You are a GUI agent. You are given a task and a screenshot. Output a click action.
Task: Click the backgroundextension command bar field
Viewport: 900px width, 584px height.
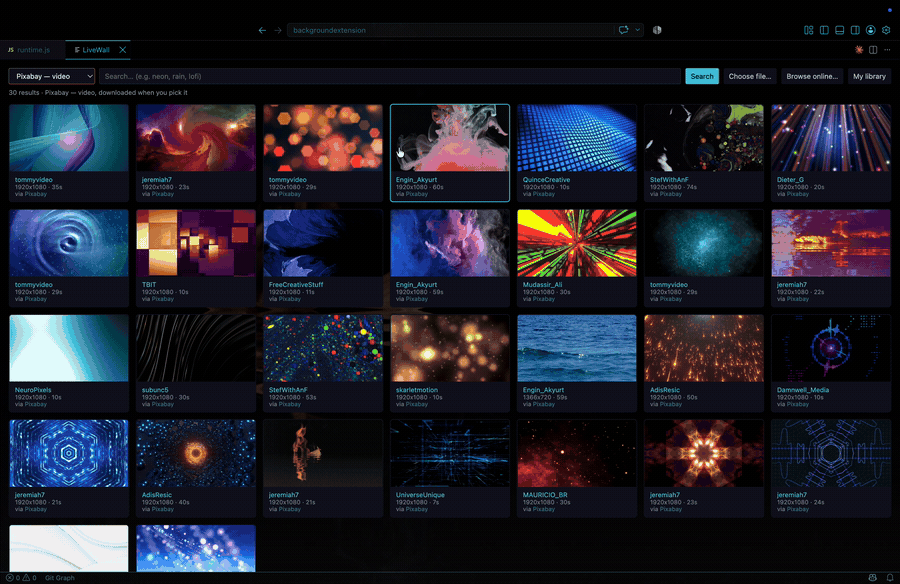(x=451, y=30)
